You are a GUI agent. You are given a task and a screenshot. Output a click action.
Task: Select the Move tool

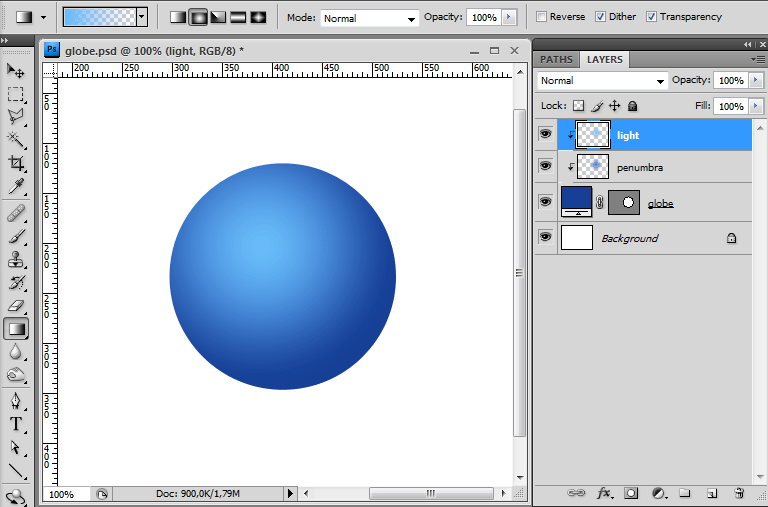tap(16, 70)
